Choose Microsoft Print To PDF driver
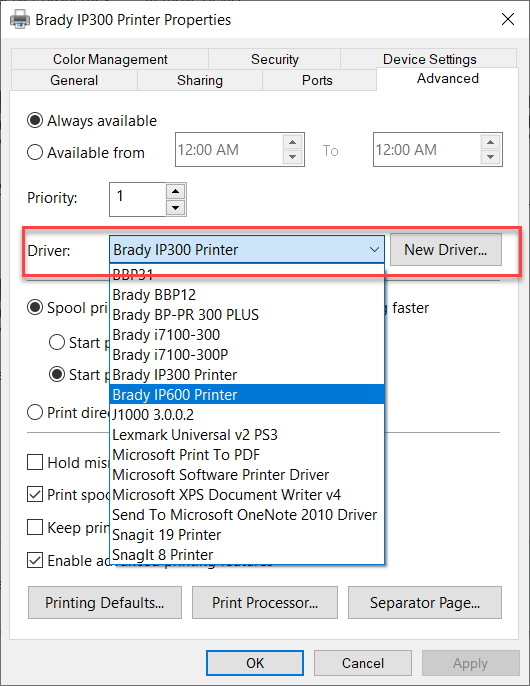Screen dimensions: 530x686 247,455
